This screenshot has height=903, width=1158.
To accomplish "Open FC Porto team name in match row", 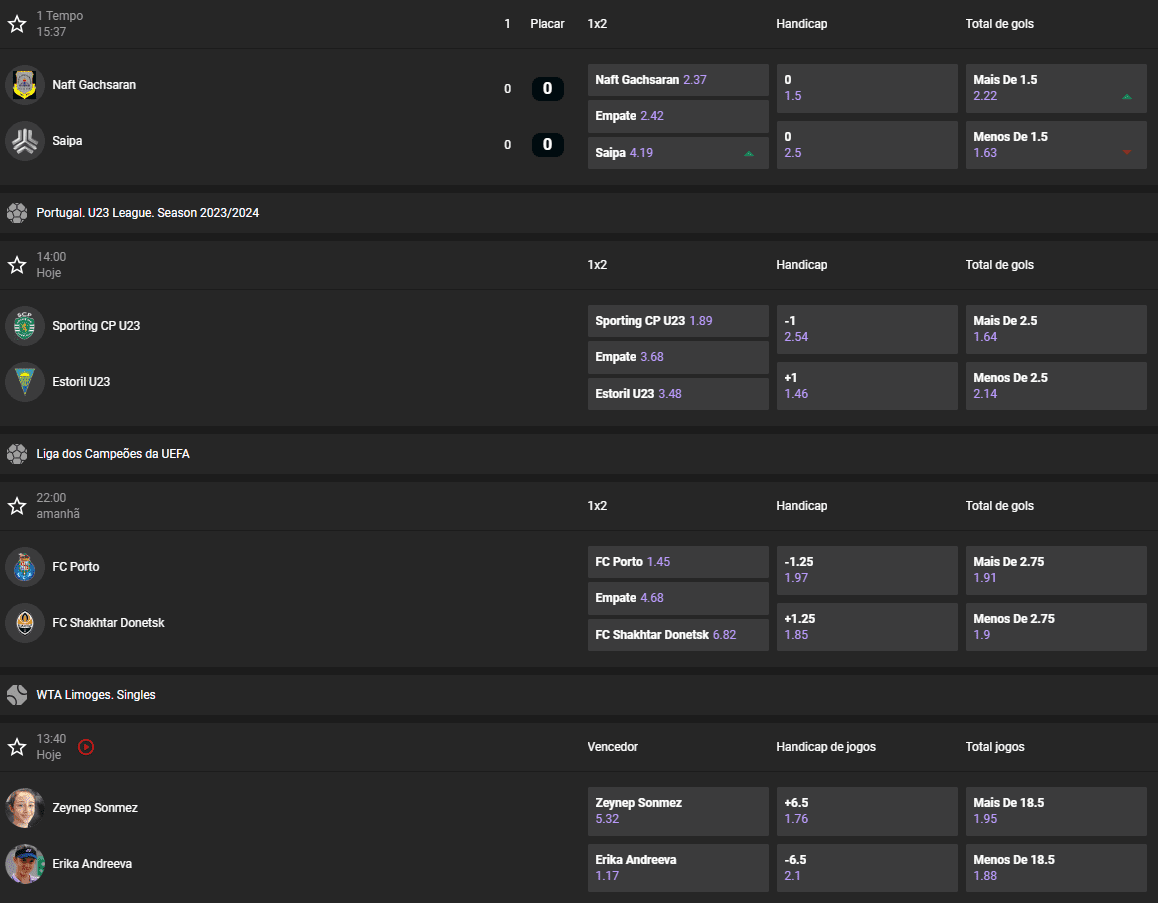I will [75, 567].
